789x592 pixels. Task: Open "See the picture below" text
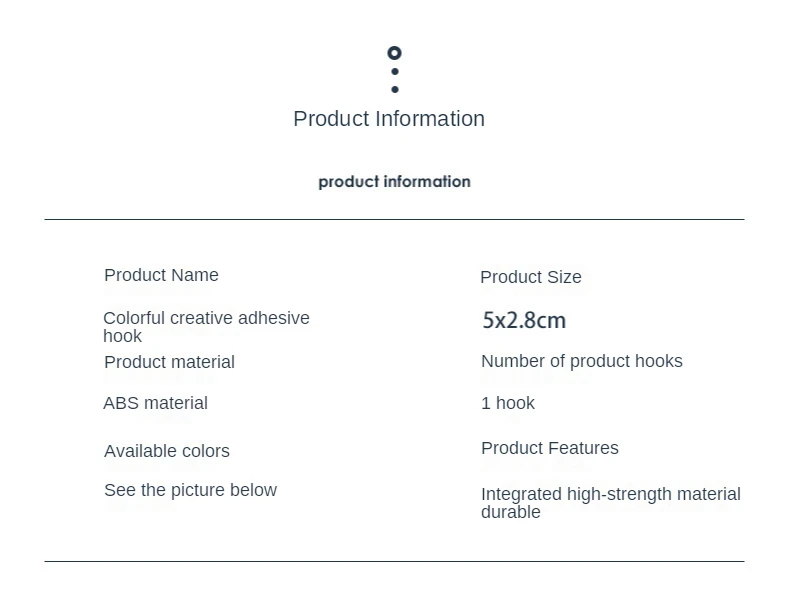(190, 490)
